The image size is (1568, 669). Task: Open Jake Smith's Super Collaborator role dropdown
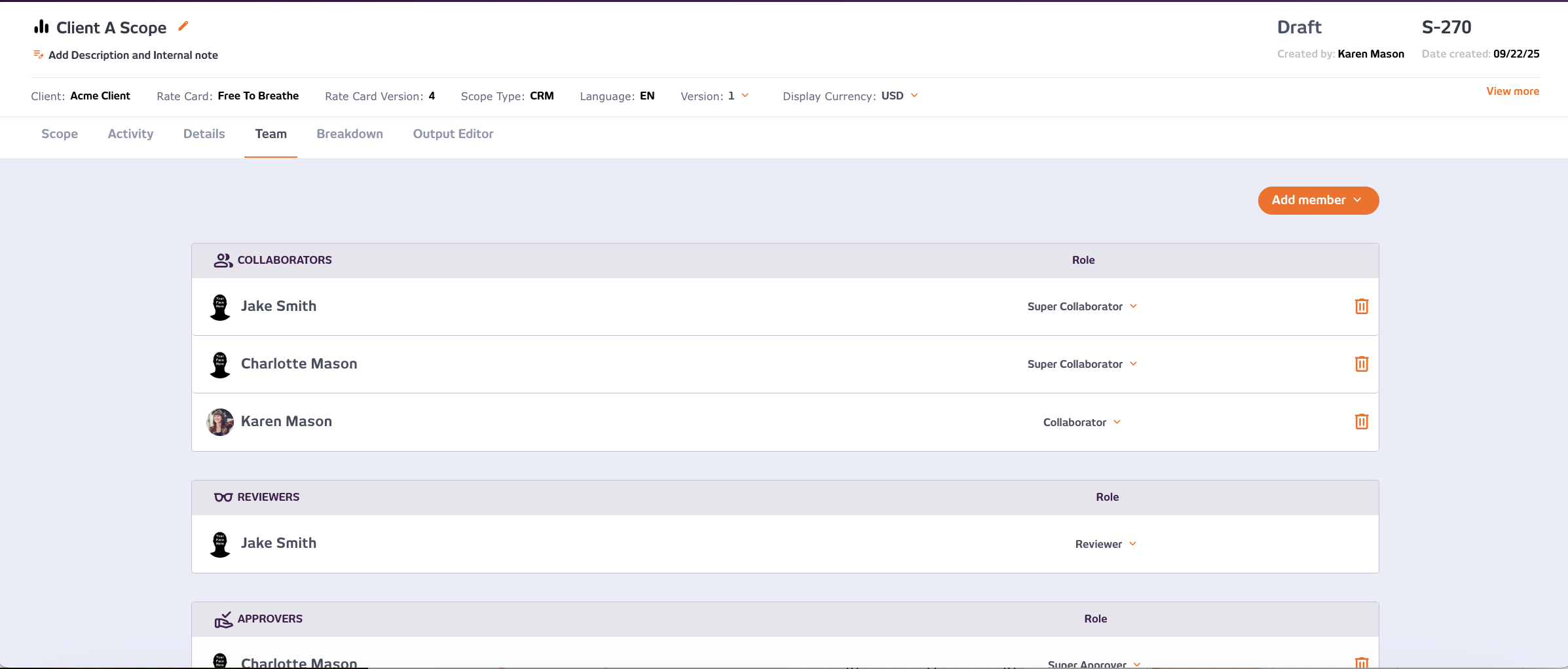[1082, 306]
